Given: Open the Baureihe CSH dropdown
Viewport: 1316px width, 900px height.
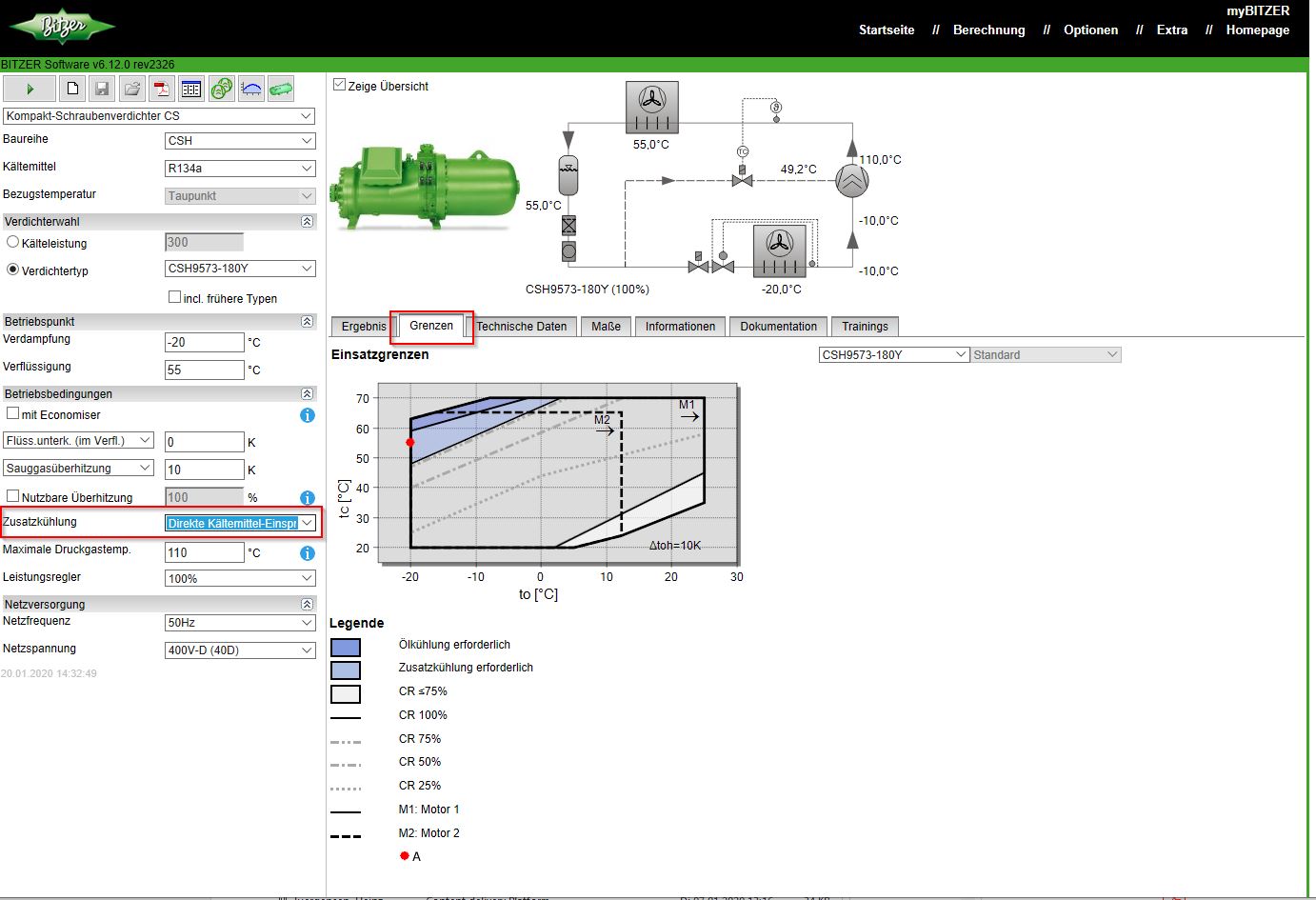Looking at the screenshot, I should click(x=240, y=141).
